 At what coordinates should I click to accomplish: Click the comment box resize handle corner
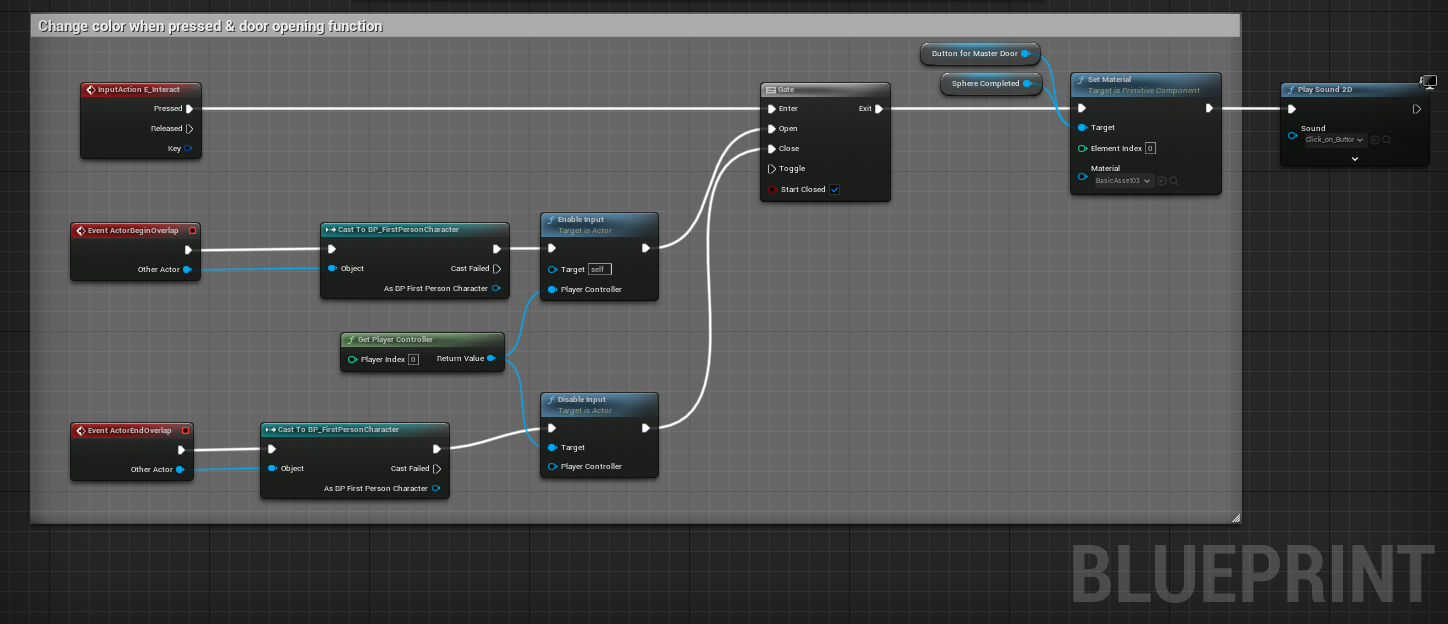[x=1236, y=518]
